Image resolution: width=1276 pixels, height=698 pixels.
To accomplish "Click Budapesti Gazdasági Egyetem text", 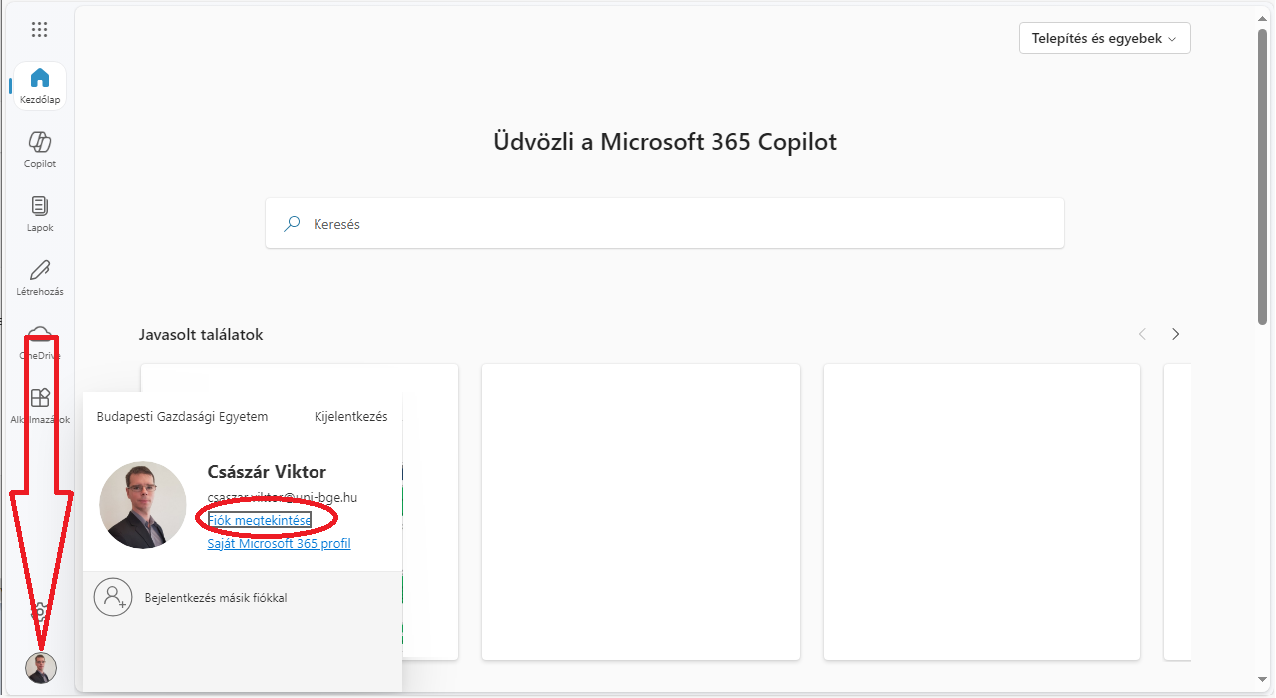I will [x=182, y=417].
